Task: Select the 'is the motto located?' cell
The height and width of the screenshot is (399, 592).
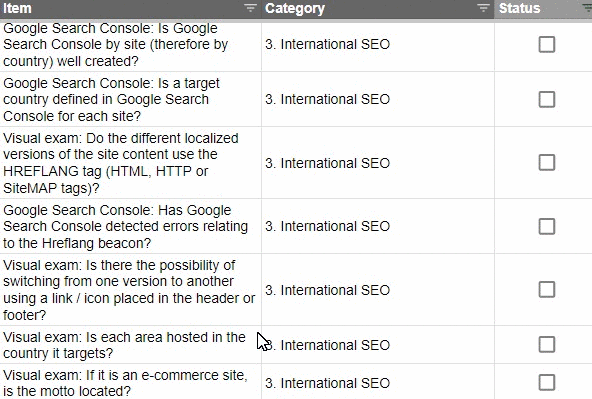Action: 131,382
